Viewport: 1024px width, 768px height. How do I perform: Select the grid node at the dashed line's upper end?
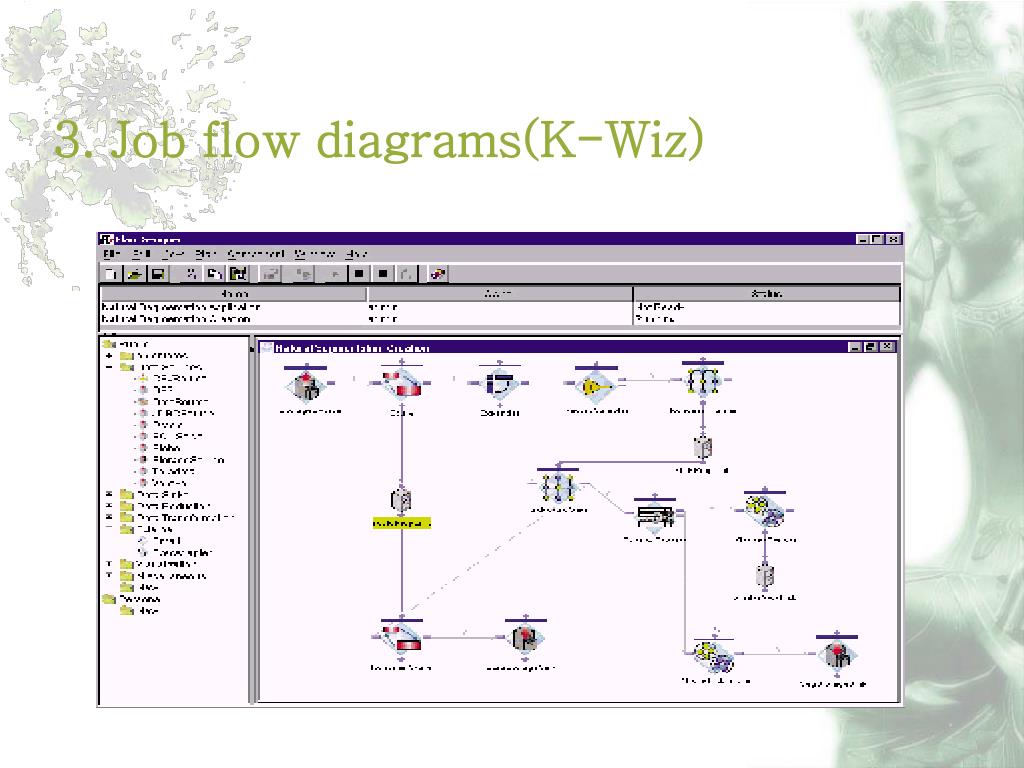click(558, 487)
